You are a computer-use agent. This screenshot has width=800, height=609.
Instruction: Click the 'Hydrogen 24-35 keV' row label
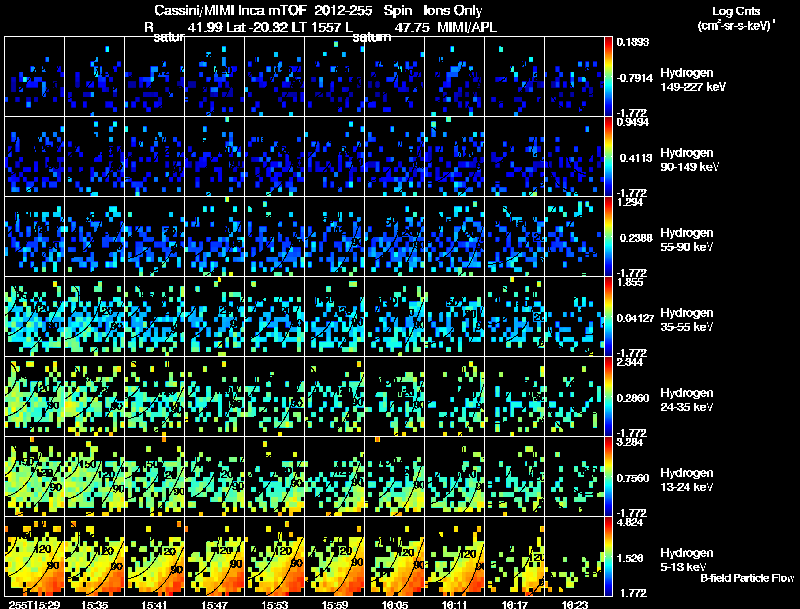pyautogui.click(x=687, y=400)
